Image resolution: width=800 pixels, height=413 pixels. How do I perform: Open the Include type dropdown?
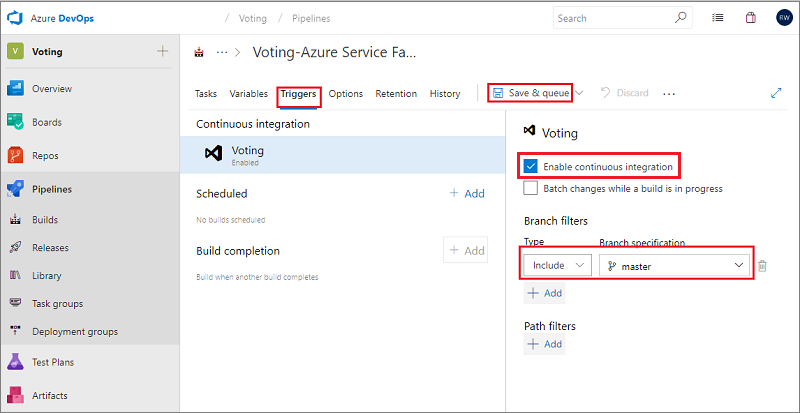pos(557,266)
